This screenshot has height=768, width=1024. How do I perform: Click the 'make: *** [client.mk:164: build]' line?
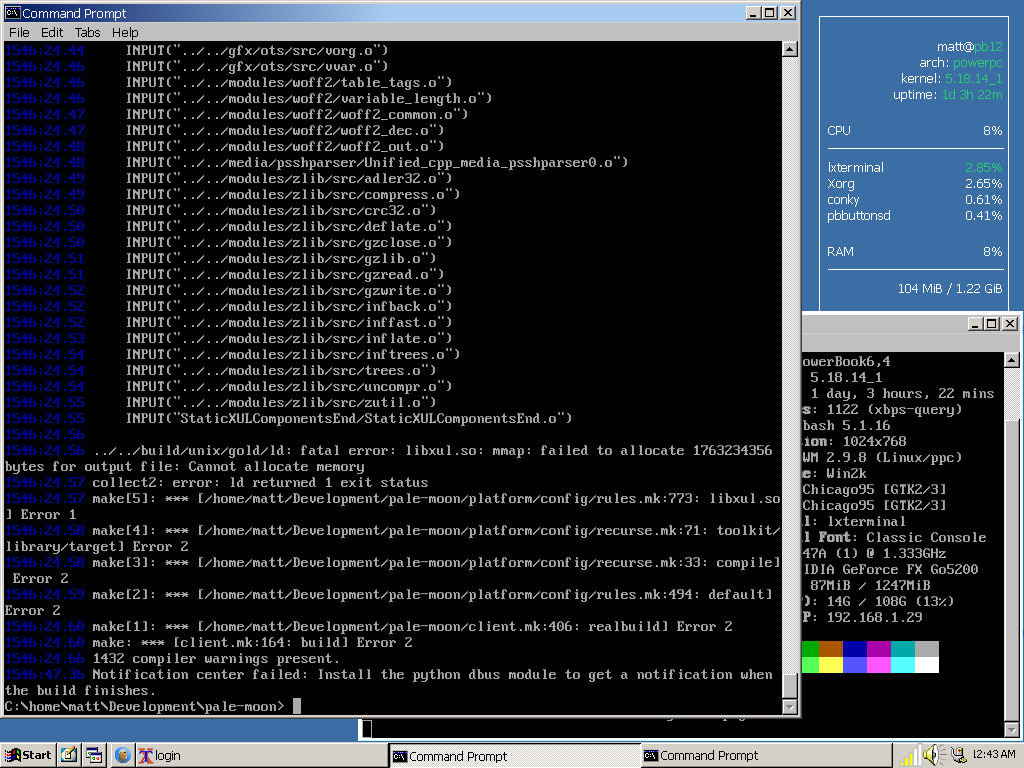coord(209,643)
